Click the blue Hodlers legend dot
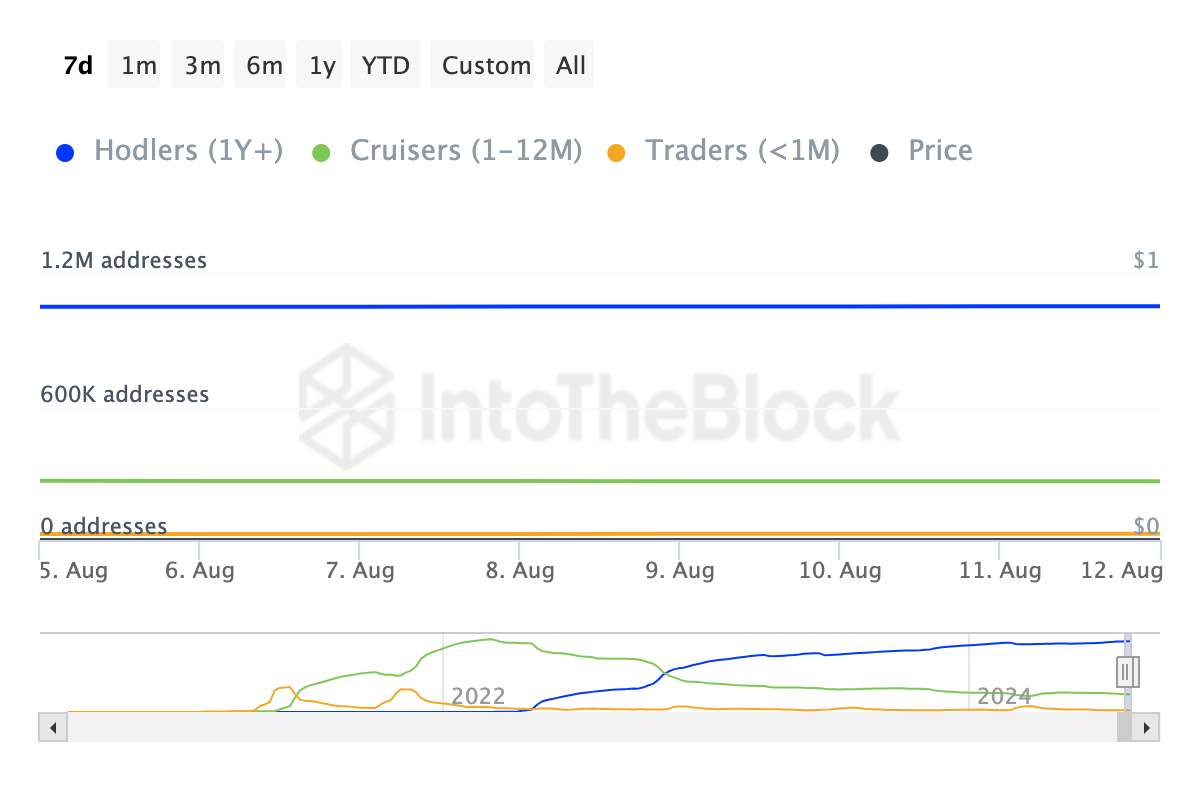The image size is (1200, 800). click(65, 153)
